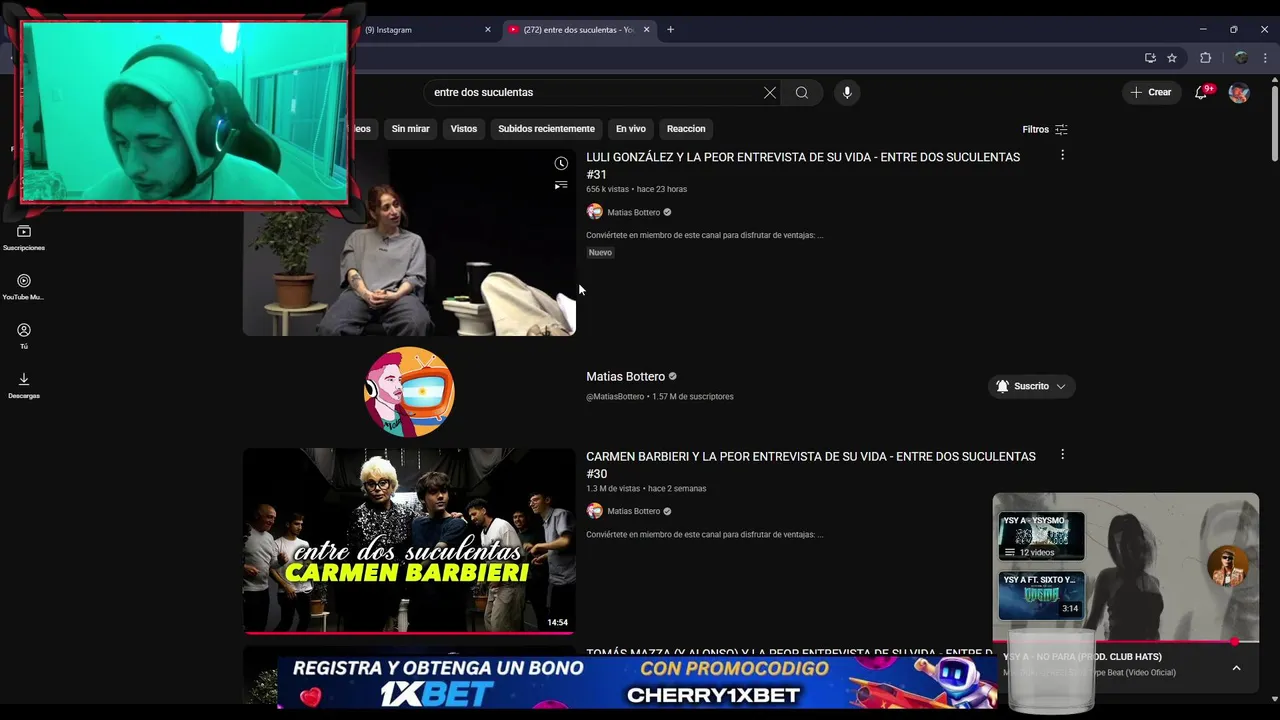
Task: Add Luli González video to Watch Later
Action: pyautogui.click(x=561, y=163)
